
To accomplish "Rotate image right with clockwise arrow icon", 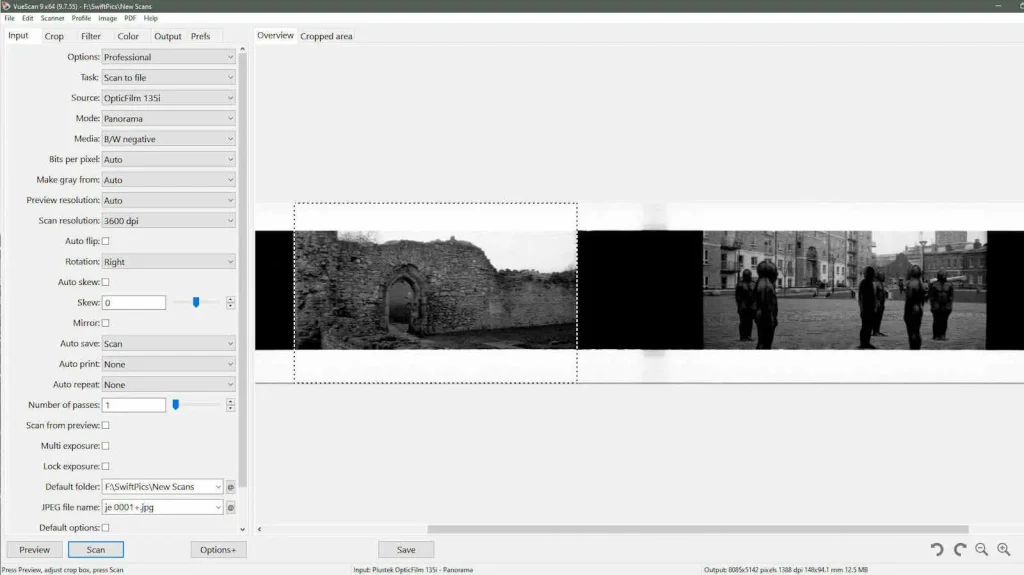I will point(959,550).
